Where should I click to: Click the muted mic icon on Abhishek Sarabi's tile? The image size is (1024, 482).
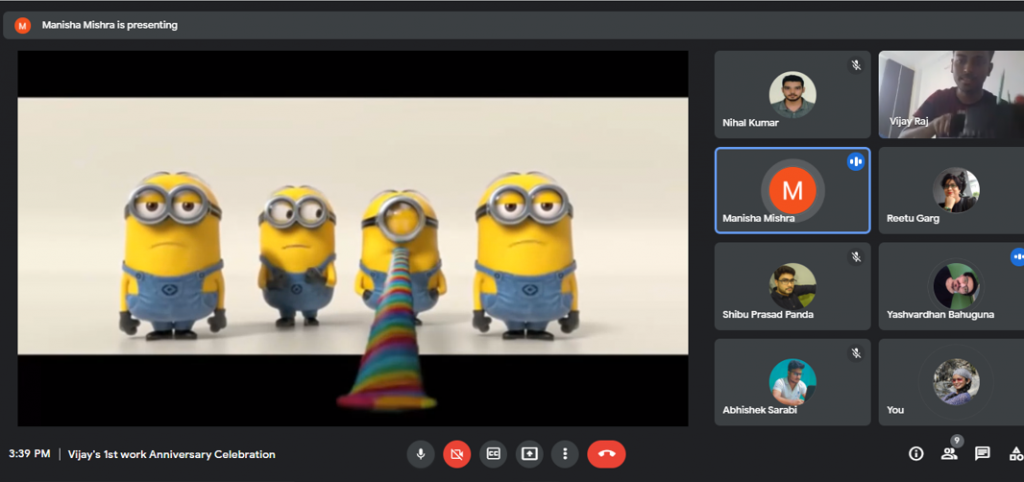coord(856,353)
